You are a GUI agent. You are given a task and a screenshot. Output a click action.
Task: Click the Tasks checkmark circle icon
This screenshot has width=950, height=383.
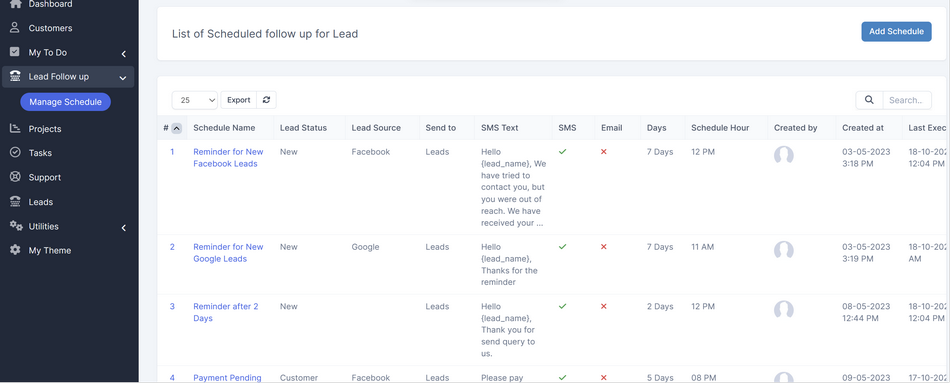[x=15, y=153]
